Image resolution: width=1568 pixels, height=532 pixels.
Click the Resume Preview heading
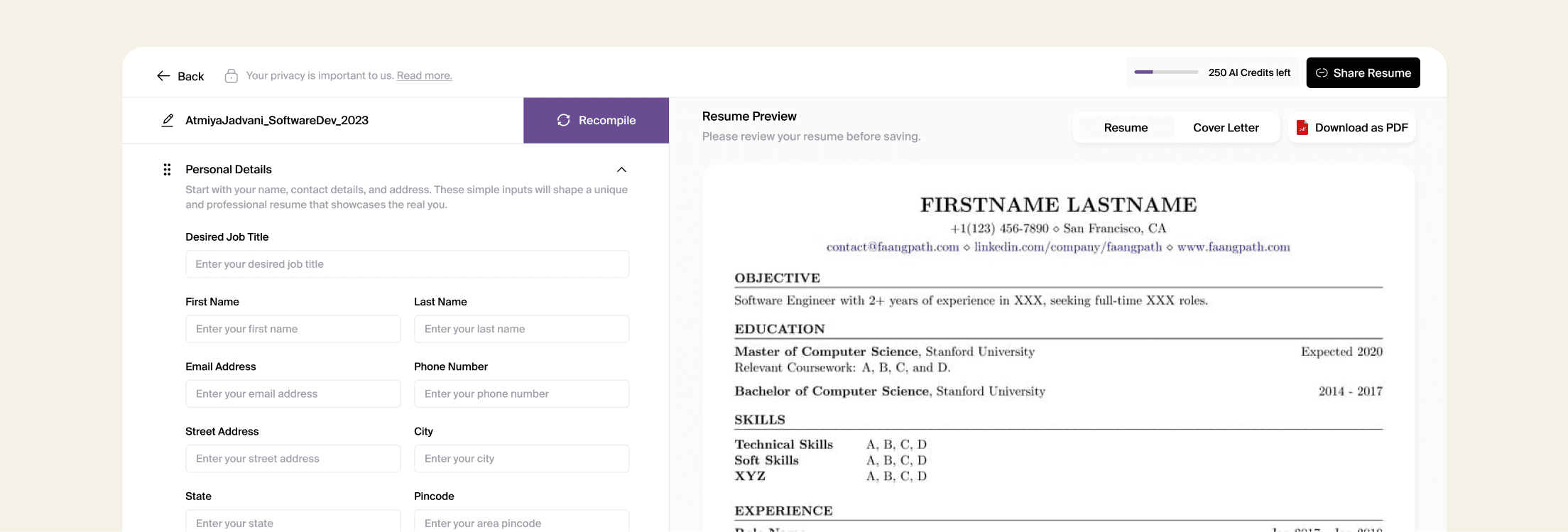tap(749, 116)
